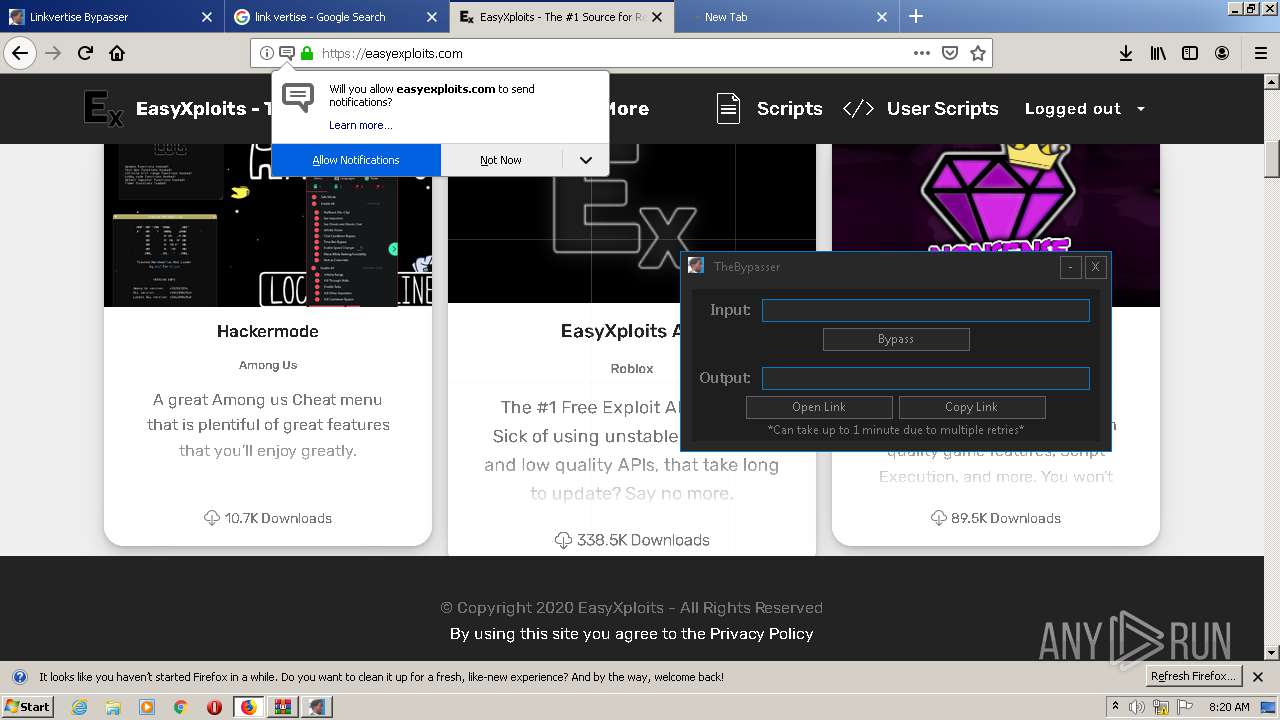Click the Firefox taskbar button
Screen dimensions: 1280x720
[x=248, y=707]
